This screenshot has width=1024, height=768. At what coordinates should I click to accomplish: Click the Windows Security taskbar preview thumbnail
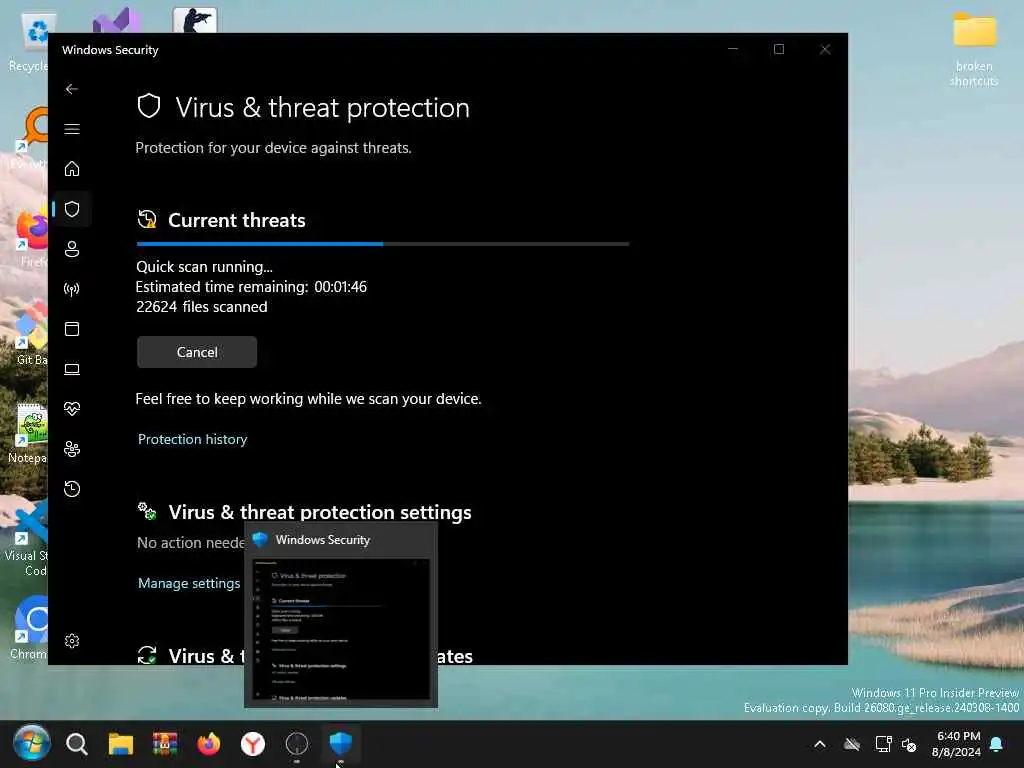coord(341,630)
